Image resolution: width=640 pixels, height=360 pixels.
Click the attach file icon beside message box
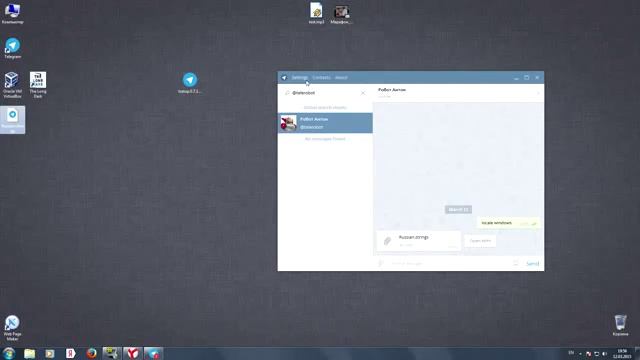click(x=381, y=264)
